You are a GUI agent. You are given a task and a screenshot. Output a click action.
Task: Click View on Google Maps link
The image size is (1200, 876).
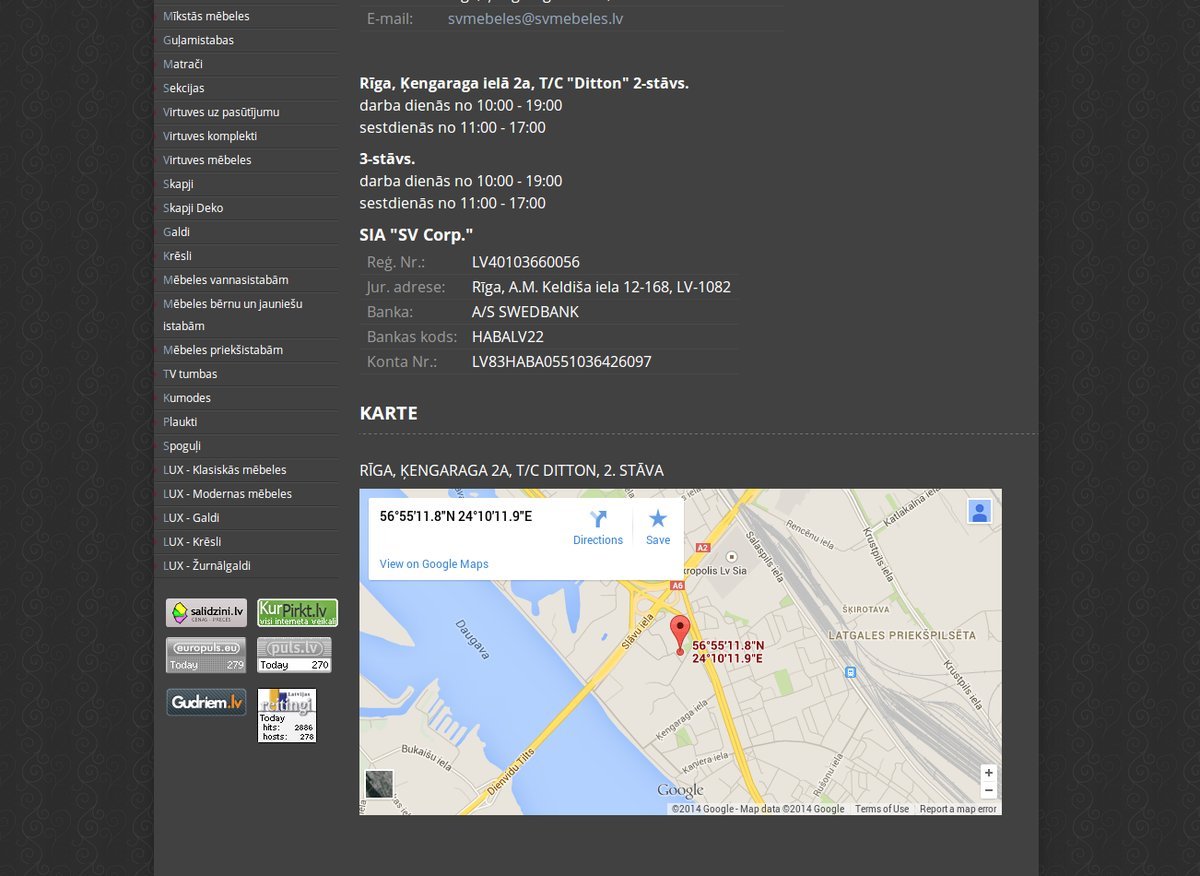point(434,564)
